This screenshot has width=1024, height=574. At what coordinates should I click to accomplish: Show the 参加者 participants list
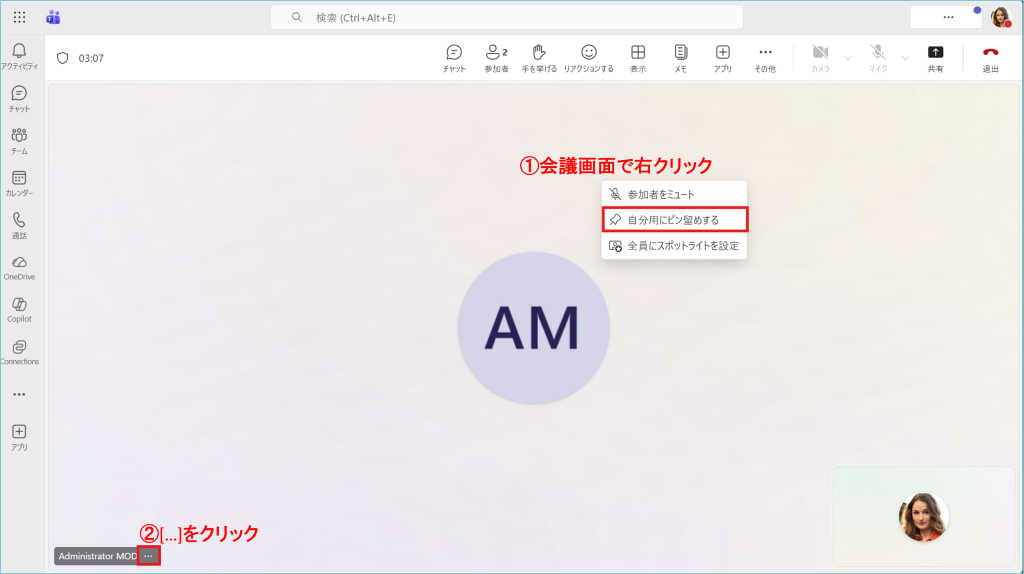(x=496, y=58)
